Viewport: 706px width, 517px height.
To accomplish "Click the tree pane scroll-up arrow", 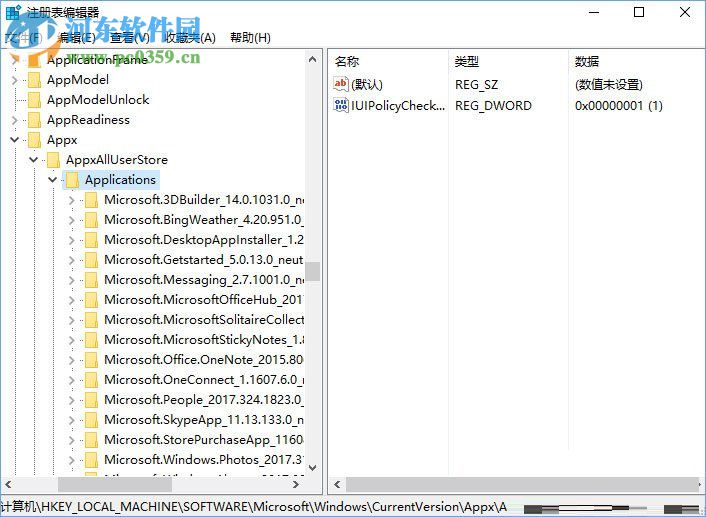I will pos(312,59).
